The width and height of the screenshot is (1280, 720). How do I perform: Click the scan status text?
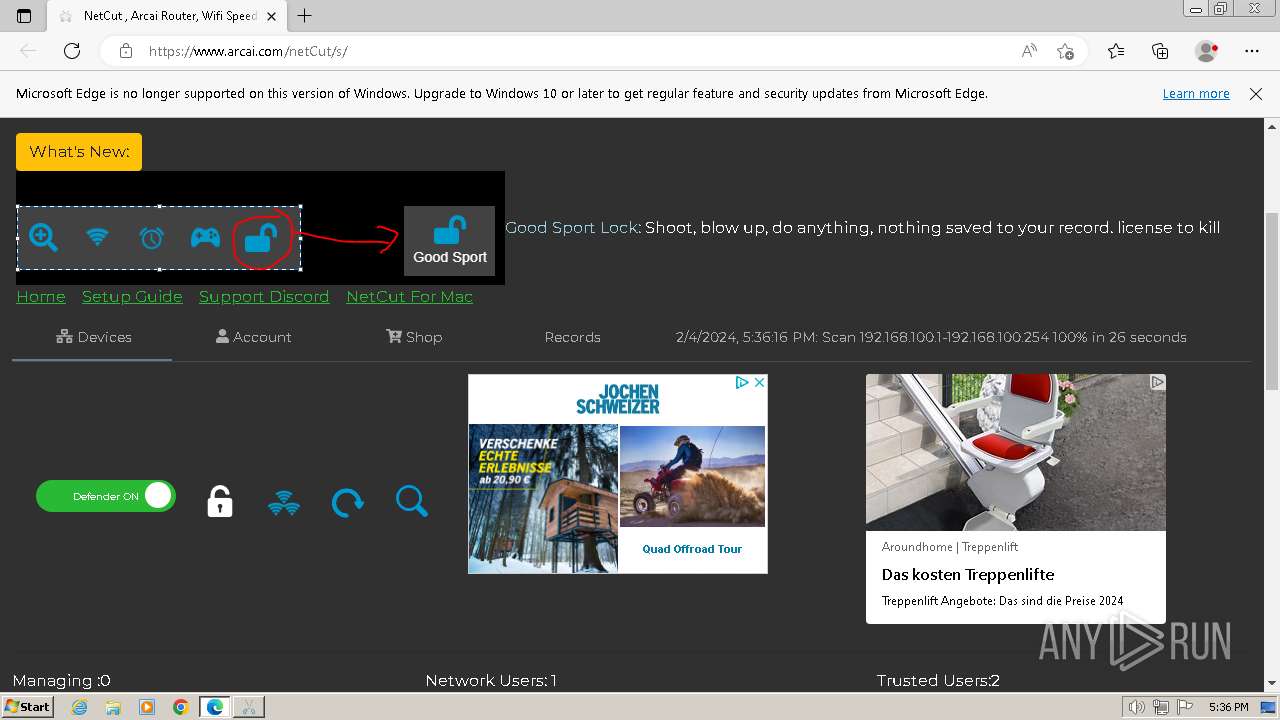(931, 337)
